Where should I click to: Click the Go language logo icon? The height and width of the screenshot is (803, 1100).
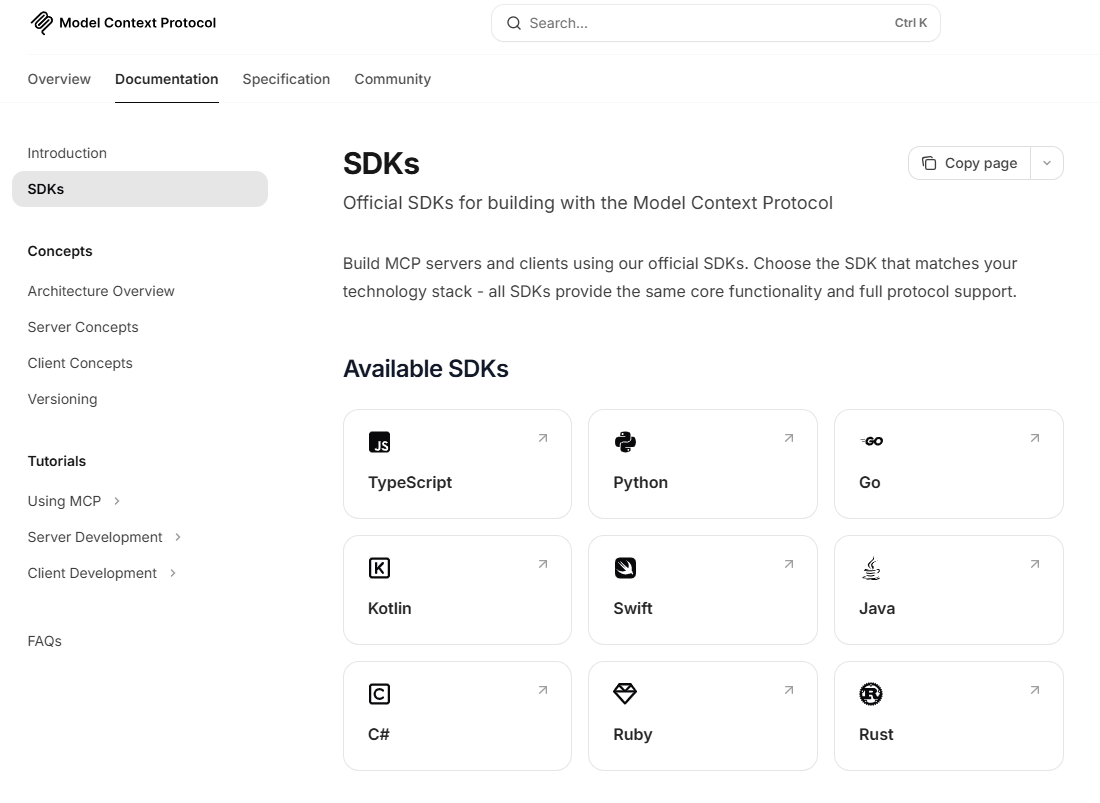coord(871,441)
